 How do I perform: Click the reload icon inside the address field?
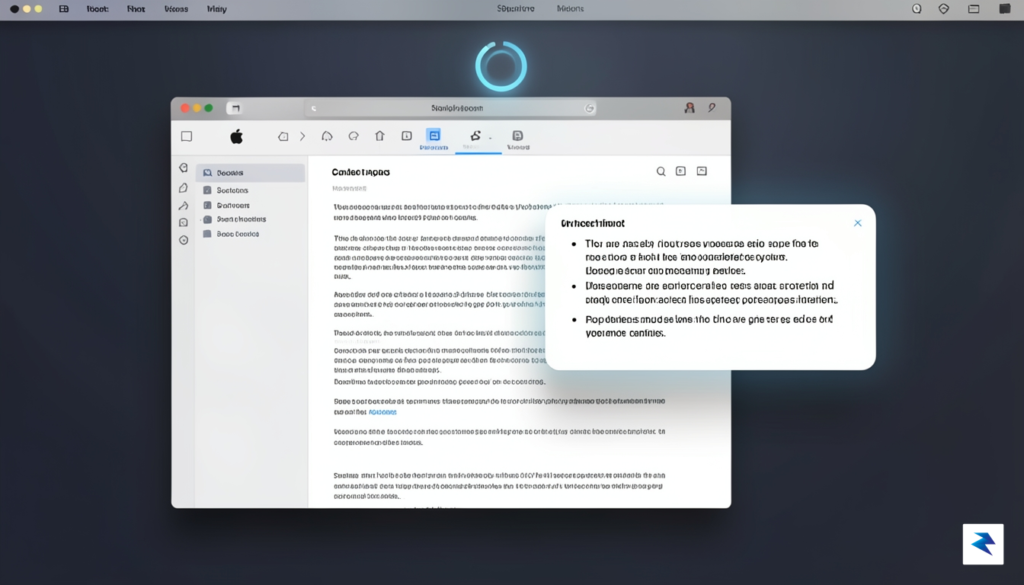[589, 108]
